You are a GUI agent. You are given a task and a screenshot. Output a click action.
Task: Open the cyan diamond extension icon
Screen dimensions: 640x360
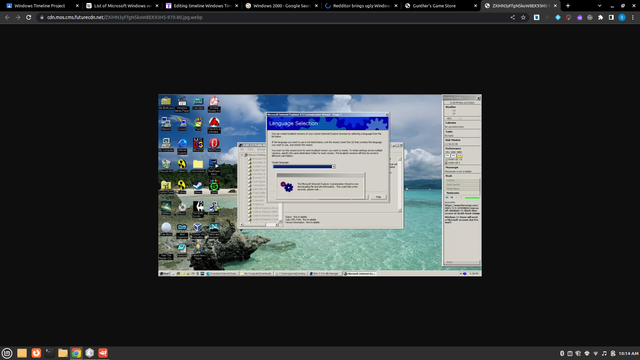(x=558, y=18)
